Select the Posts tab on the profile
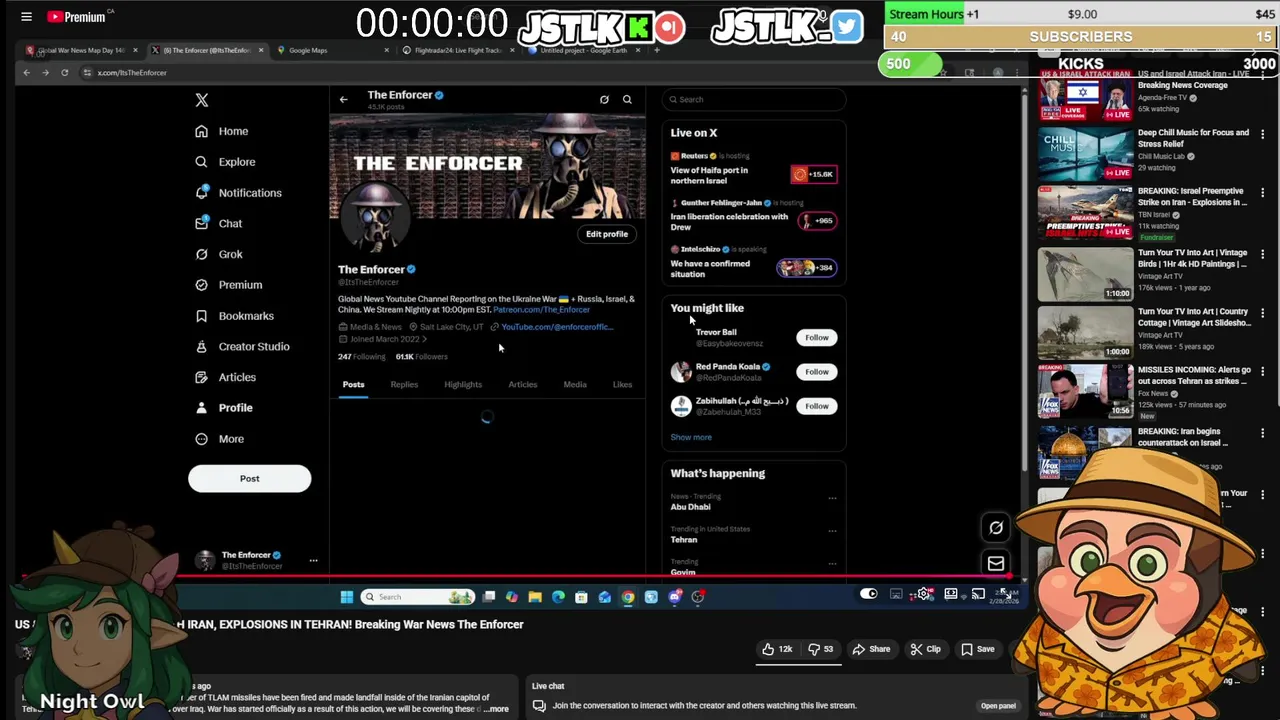 [354, 385]
